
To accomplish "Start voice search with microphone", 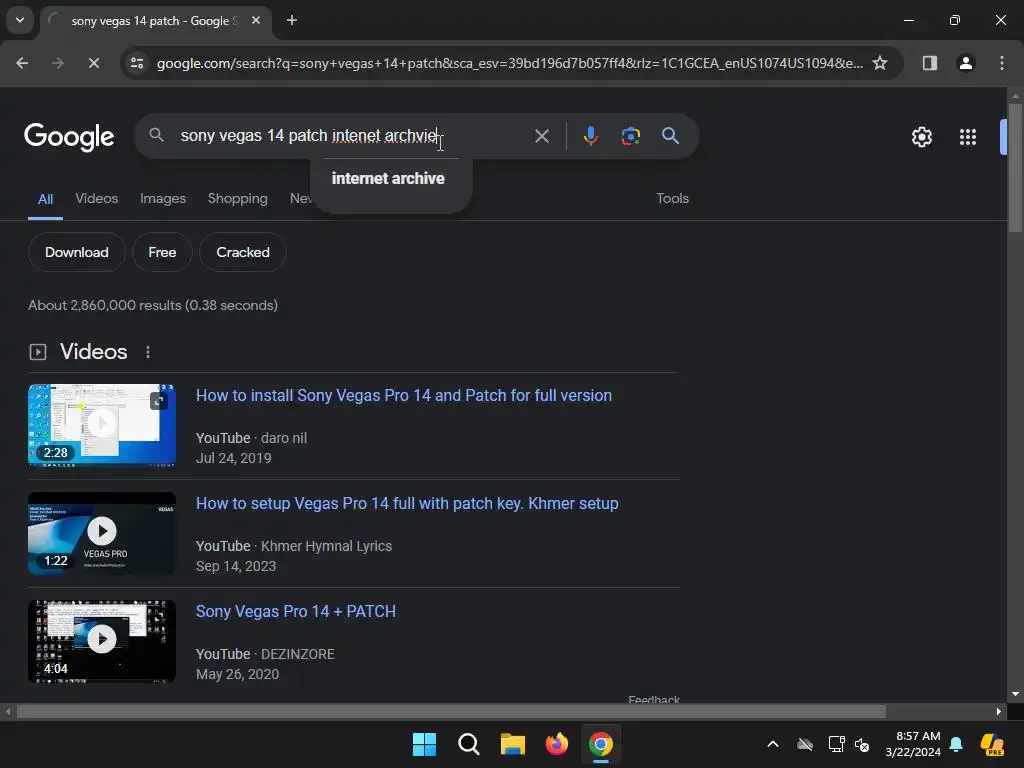I will (590, 136).
